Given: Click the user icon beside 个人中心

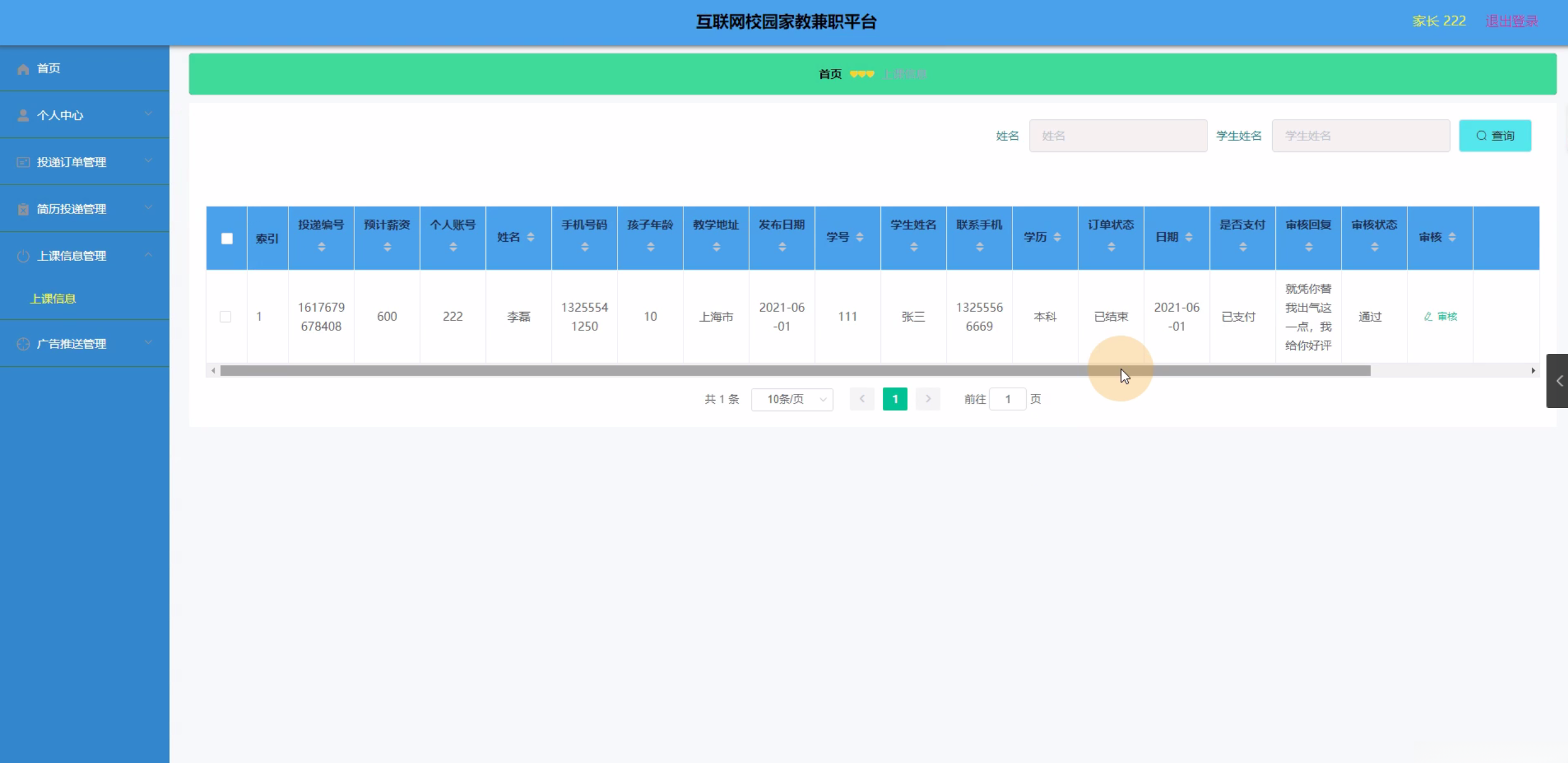Looking at the screenshot, I should click(23, 116).
